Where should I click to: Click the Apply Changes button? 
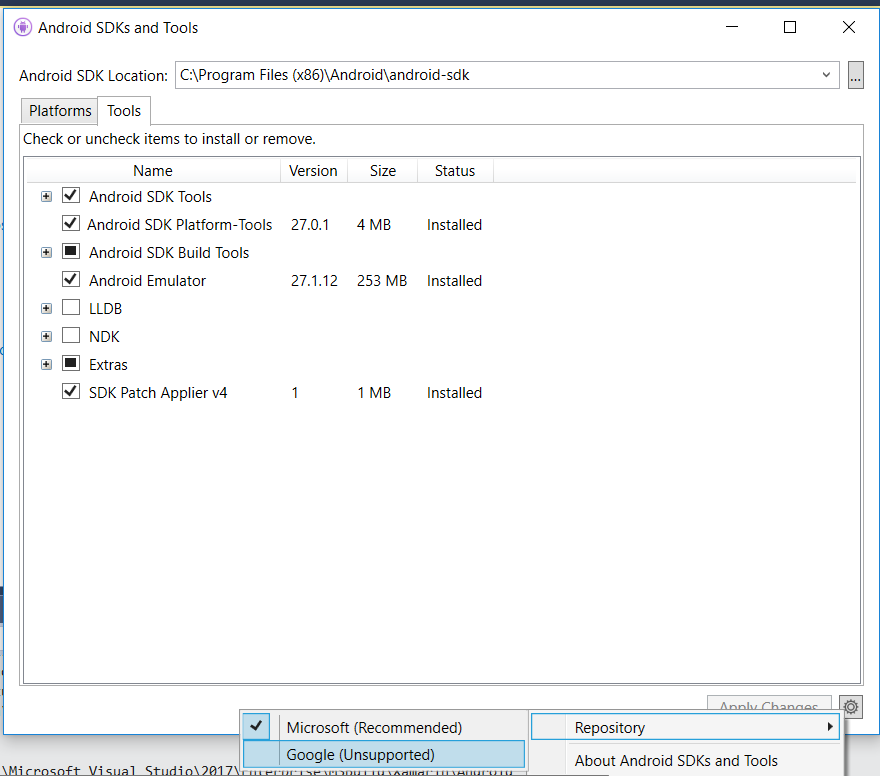click(x=769, y=706)
